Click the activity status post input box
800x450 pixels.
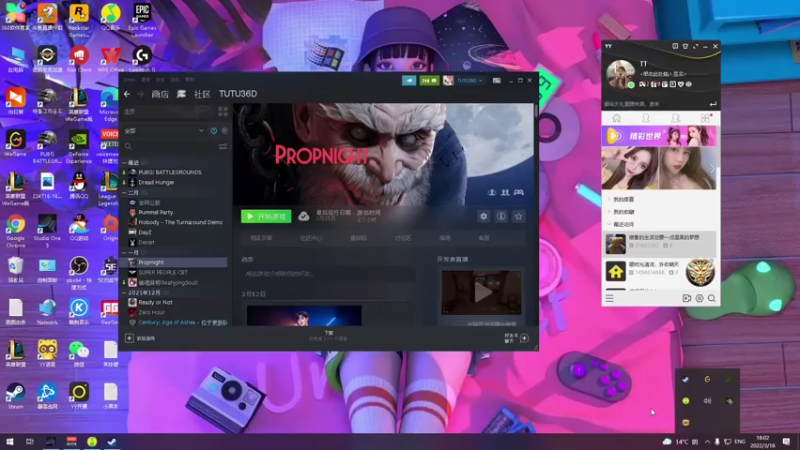(x=329, y=274)
